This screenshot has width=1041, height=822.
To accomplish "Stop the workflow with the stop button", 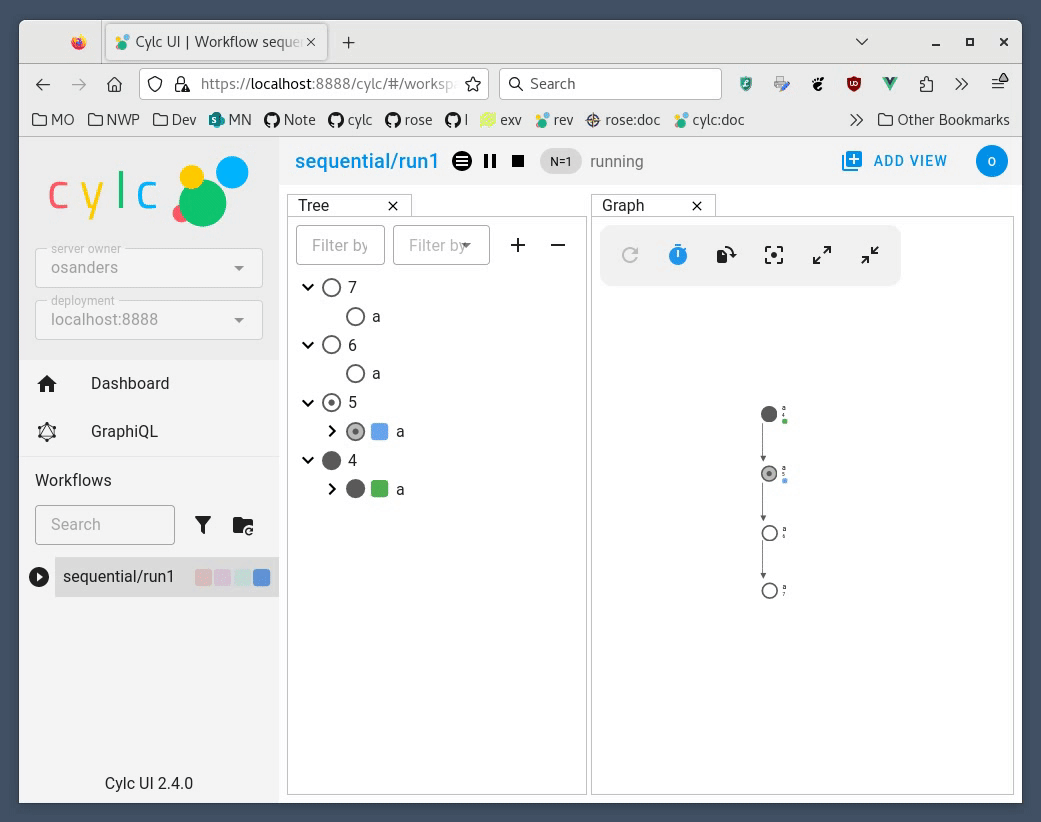I will pos(518,161).
